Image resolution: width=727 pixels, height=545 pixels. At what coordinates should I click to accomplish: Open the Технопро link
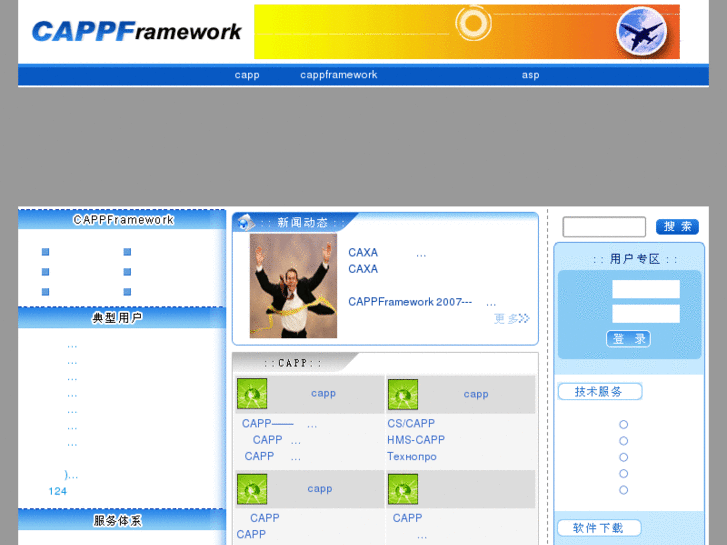tap(412, 456)
